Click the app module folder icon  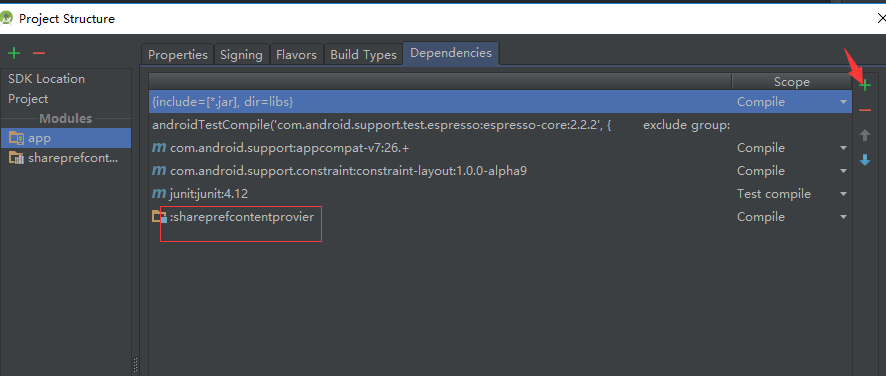click(16, 138)
